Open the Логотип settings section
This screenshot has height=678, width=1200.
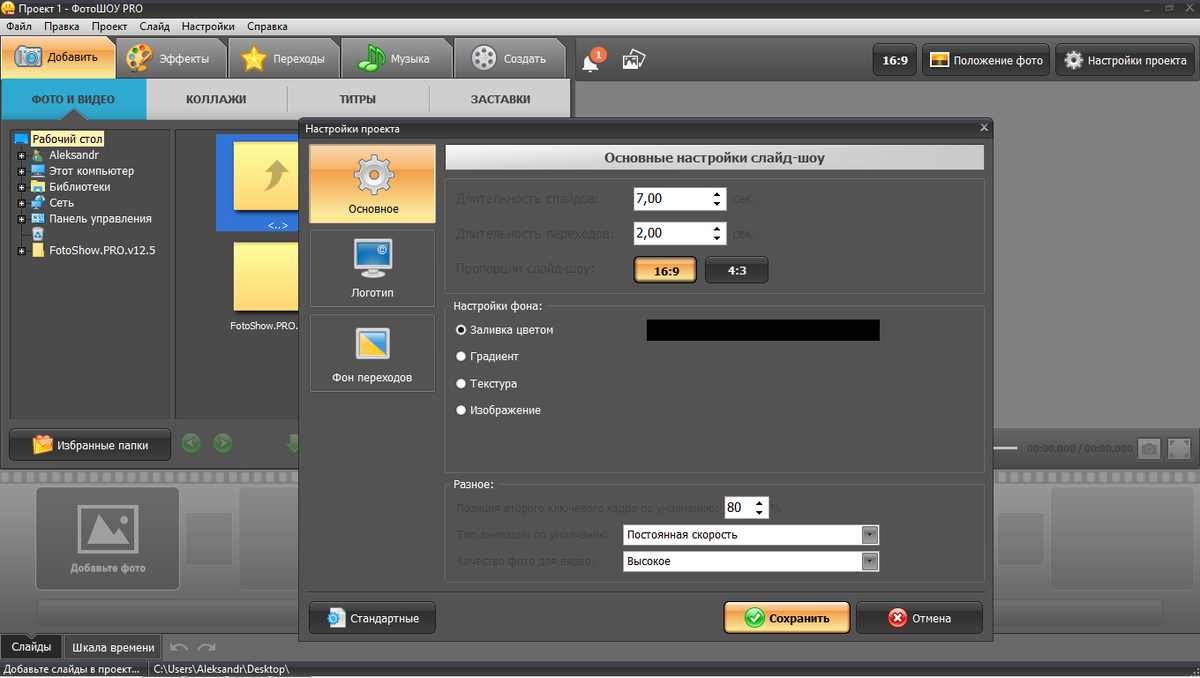(x=373, y=268)
